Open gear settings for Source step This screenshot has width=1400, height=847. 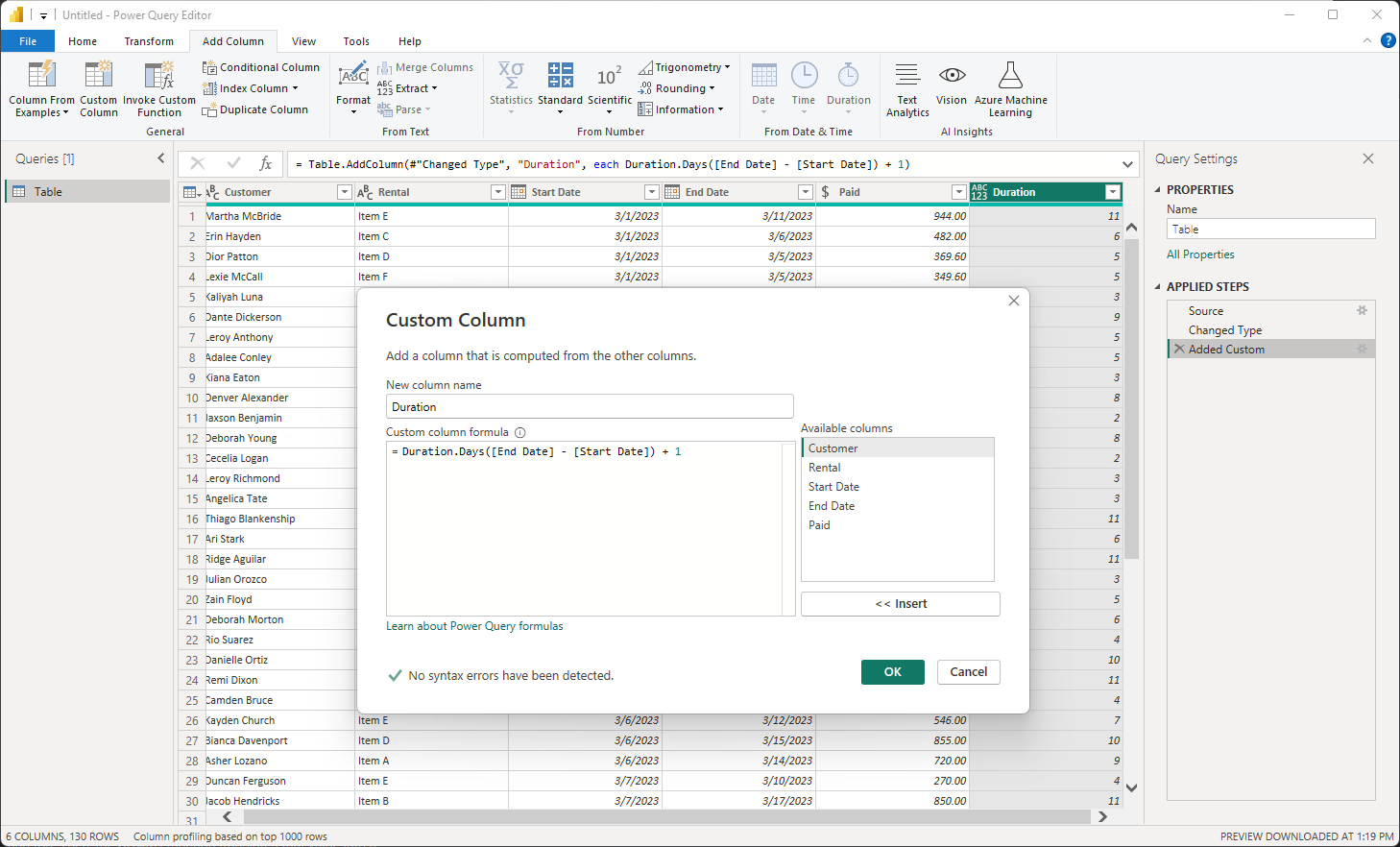1361,310
